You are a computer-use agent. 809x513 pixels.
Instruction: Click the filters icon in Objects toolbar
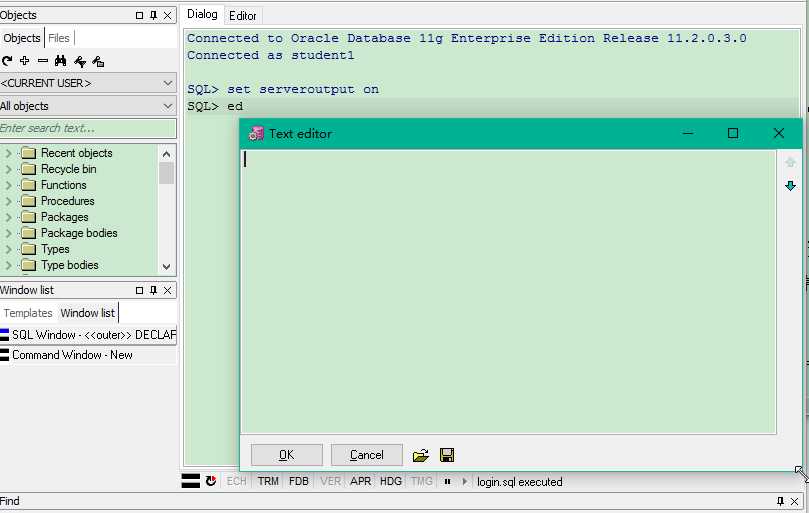click(79, 61)
